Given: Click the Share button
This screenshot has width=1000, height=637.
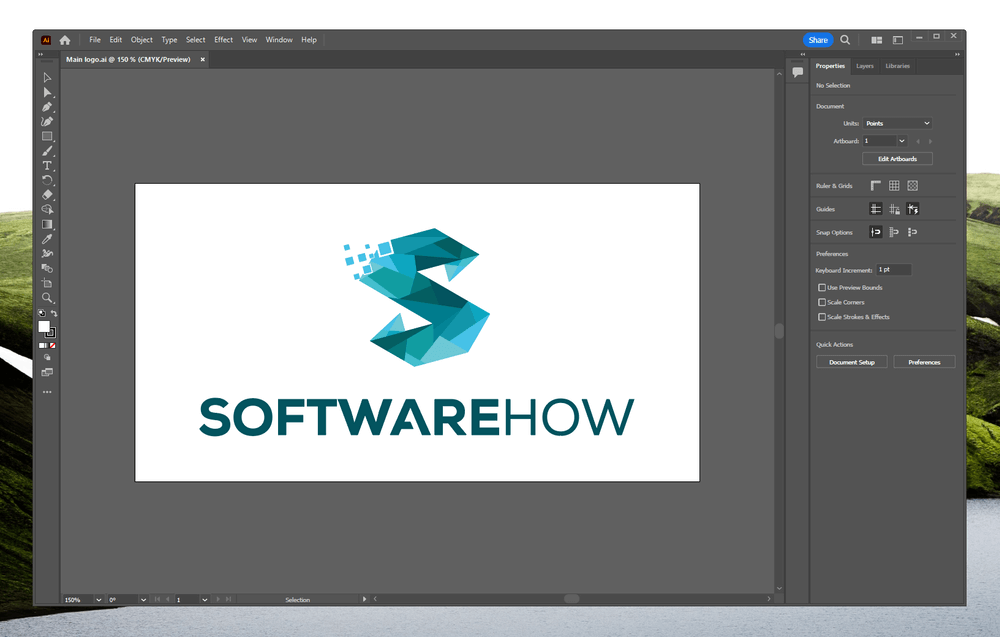Looking at the screenshot, I should pyautogui.click(x=818, y=40).
